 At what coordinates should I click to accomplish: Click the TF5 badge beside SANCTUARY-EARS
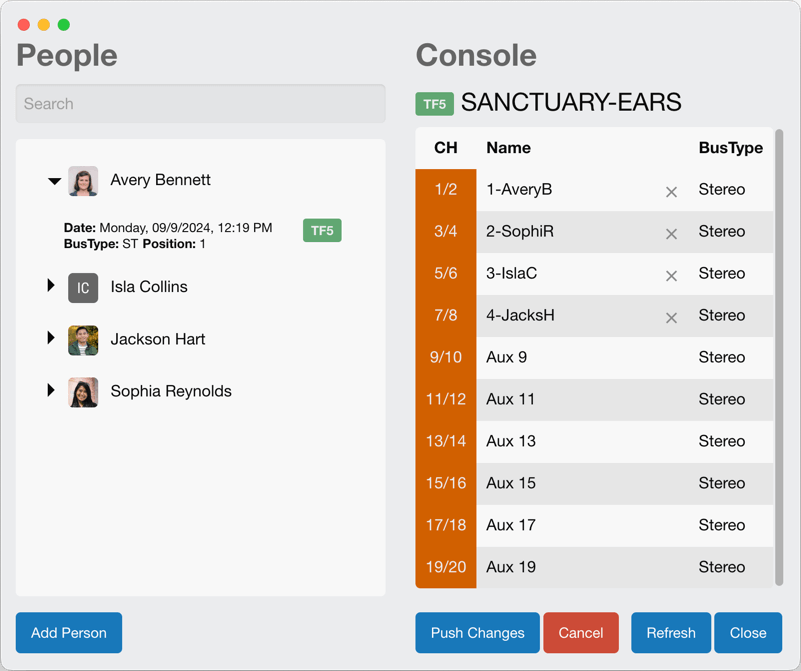point(434,103)
